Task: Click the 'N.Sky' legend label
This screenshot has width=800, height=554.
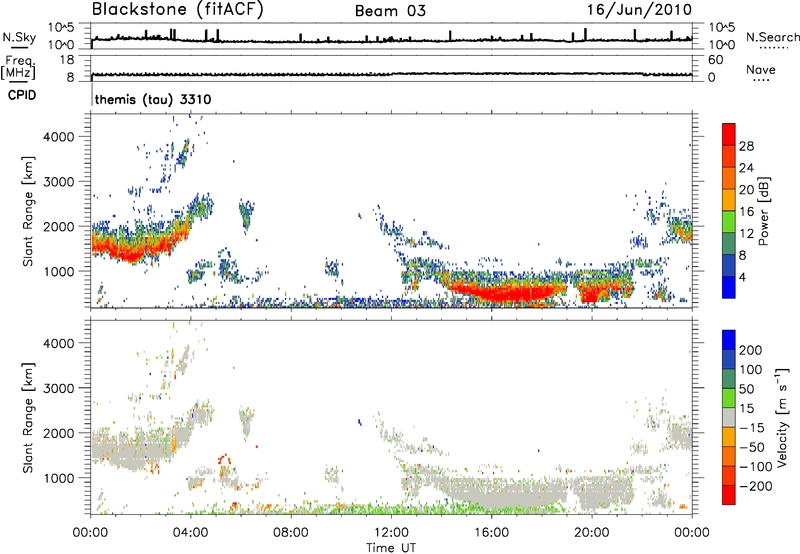Action: click(19, 37)
